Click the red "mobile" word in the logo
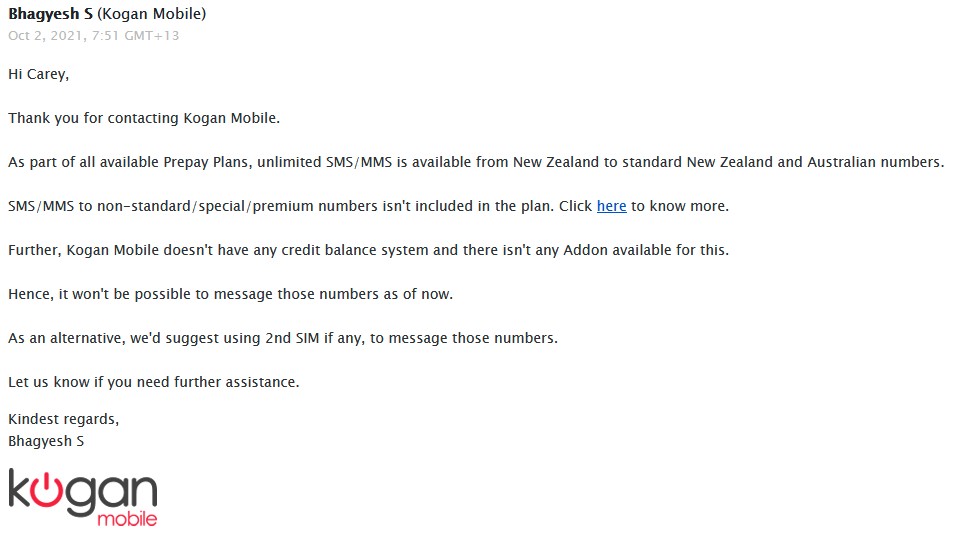 coord(127,518)
